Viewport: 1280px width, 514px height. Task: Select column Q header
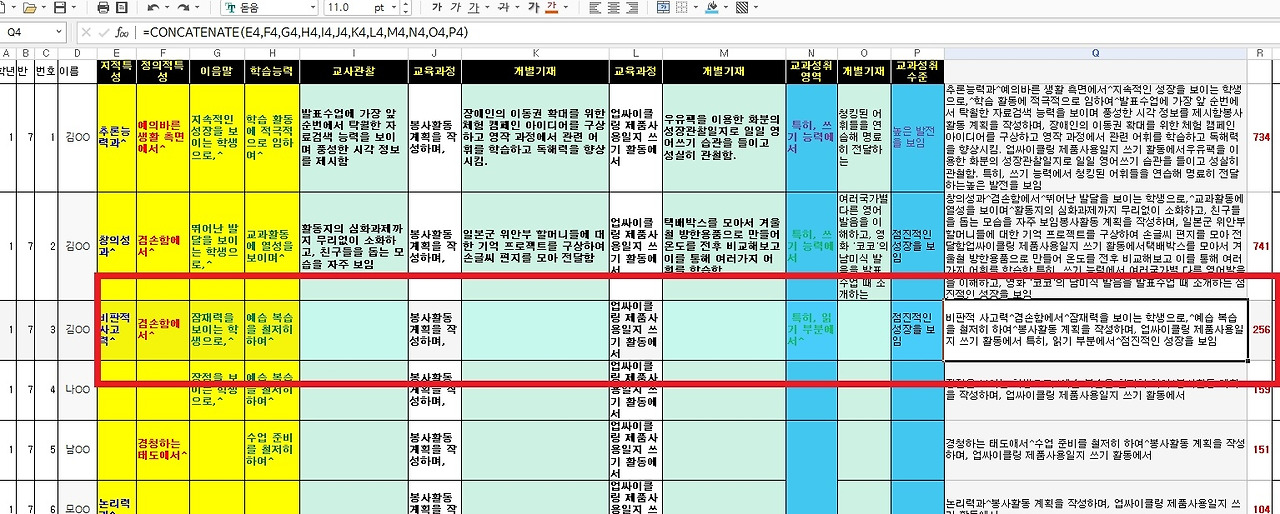click(x=1095, y=53)
